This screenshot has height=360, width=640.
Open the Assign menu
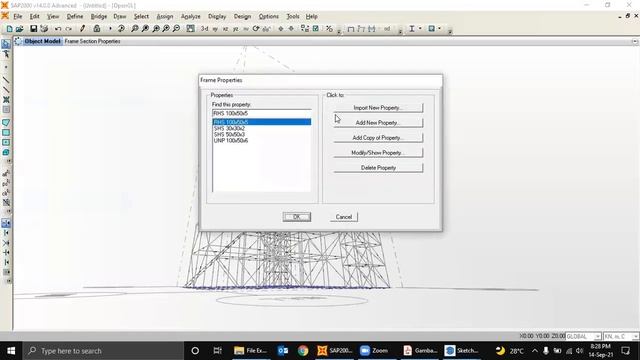point(164,16)
